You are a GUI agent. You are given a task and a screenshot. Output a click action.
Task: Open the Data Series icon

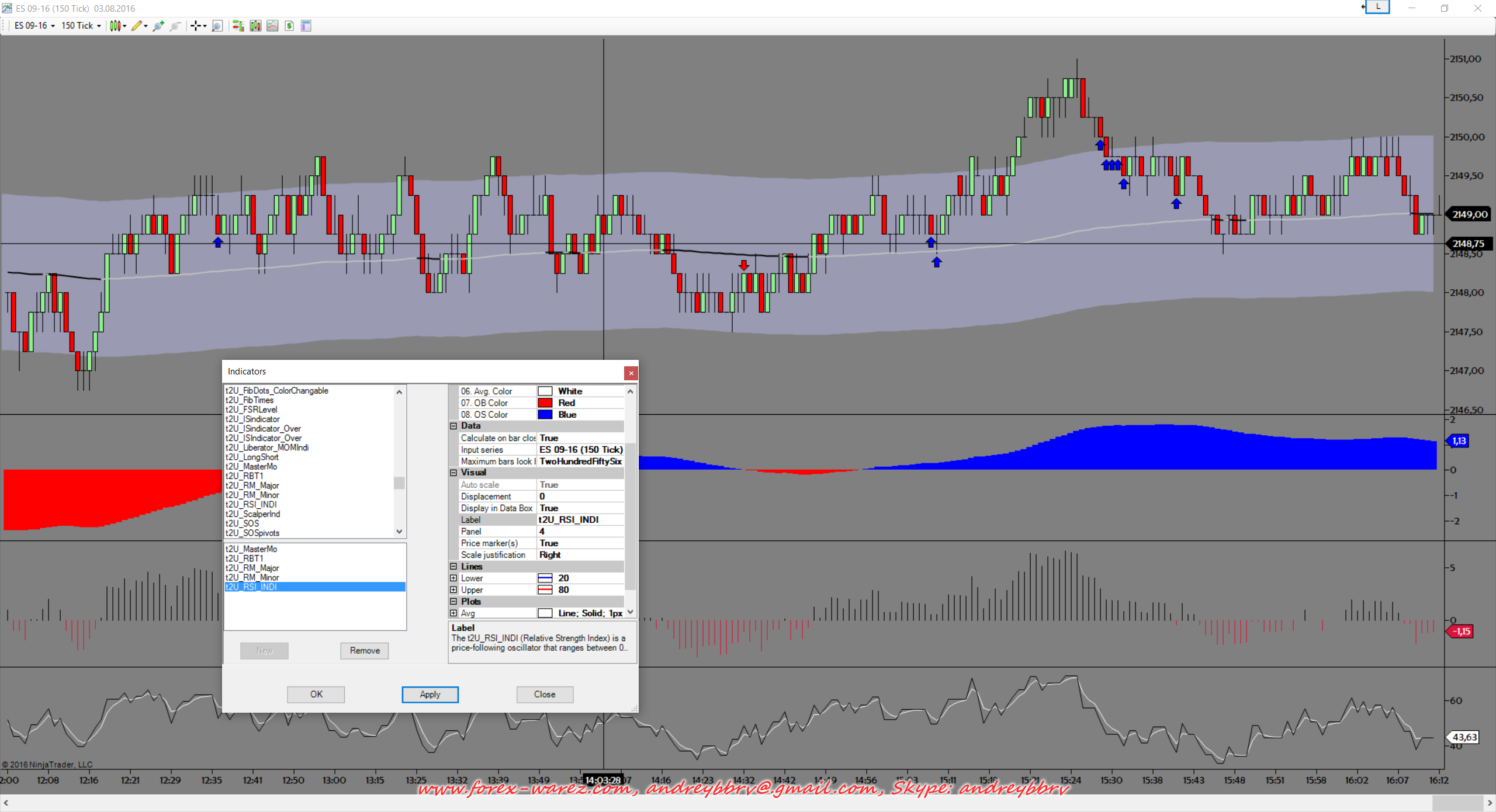click(x=255, y=26)
